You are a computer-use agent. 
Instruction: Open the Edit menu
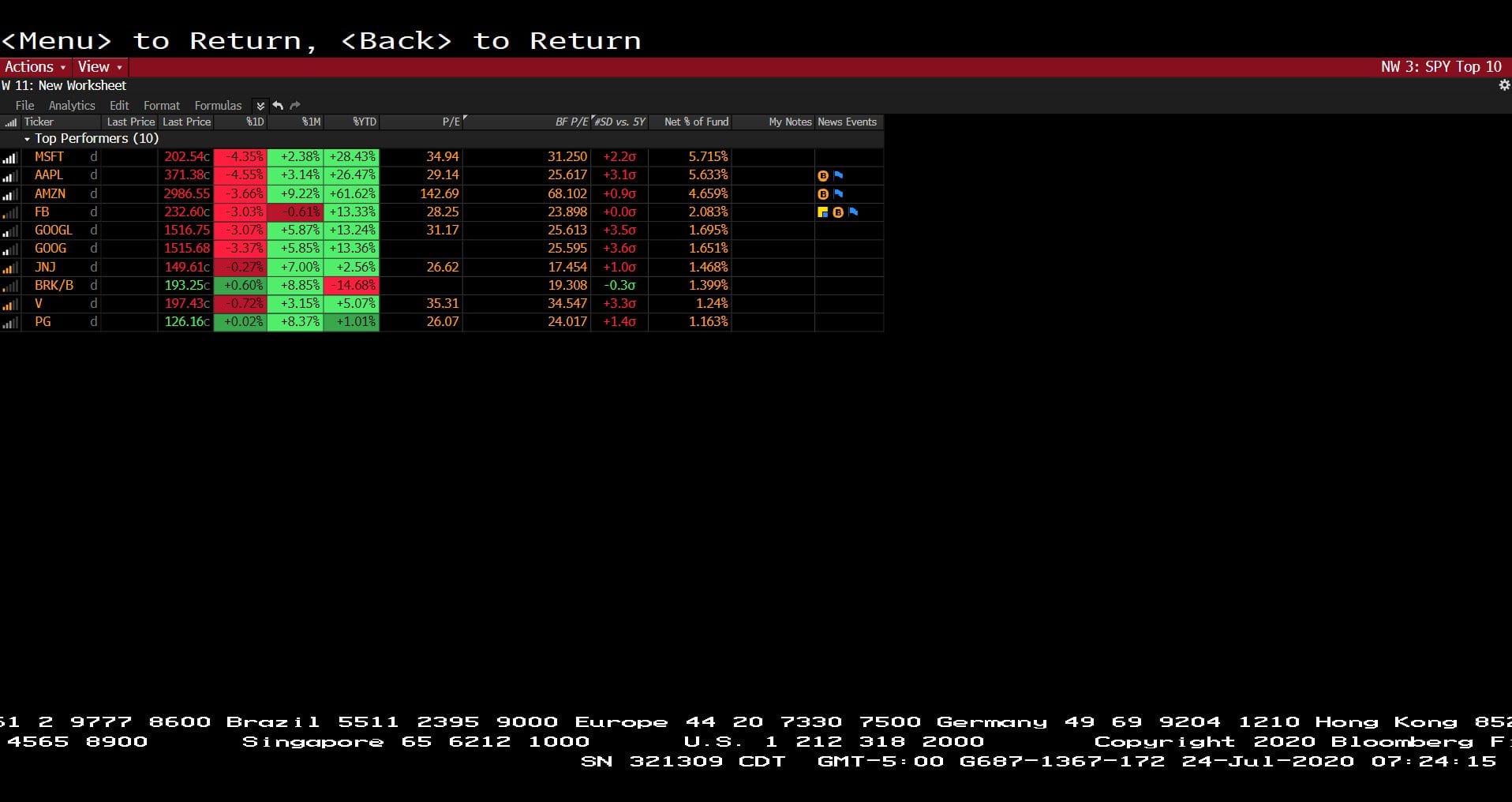tap(119, 105)
